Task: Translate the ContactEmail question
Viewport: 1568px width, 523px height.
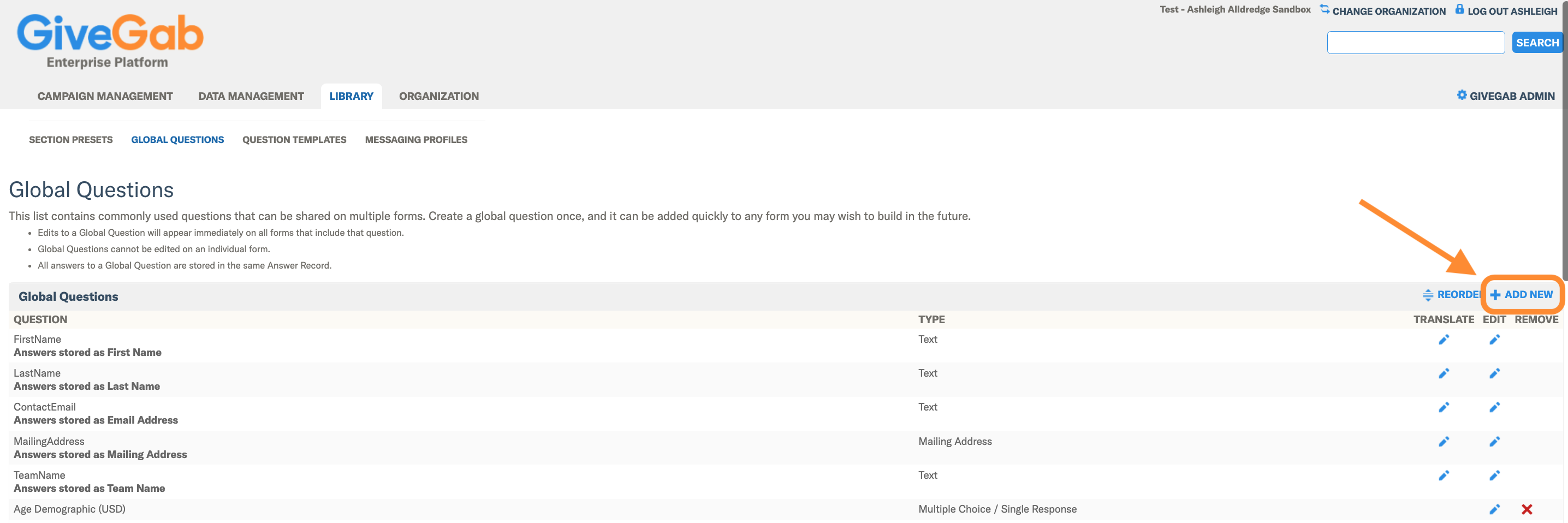Action: (x=1443, y=407)
